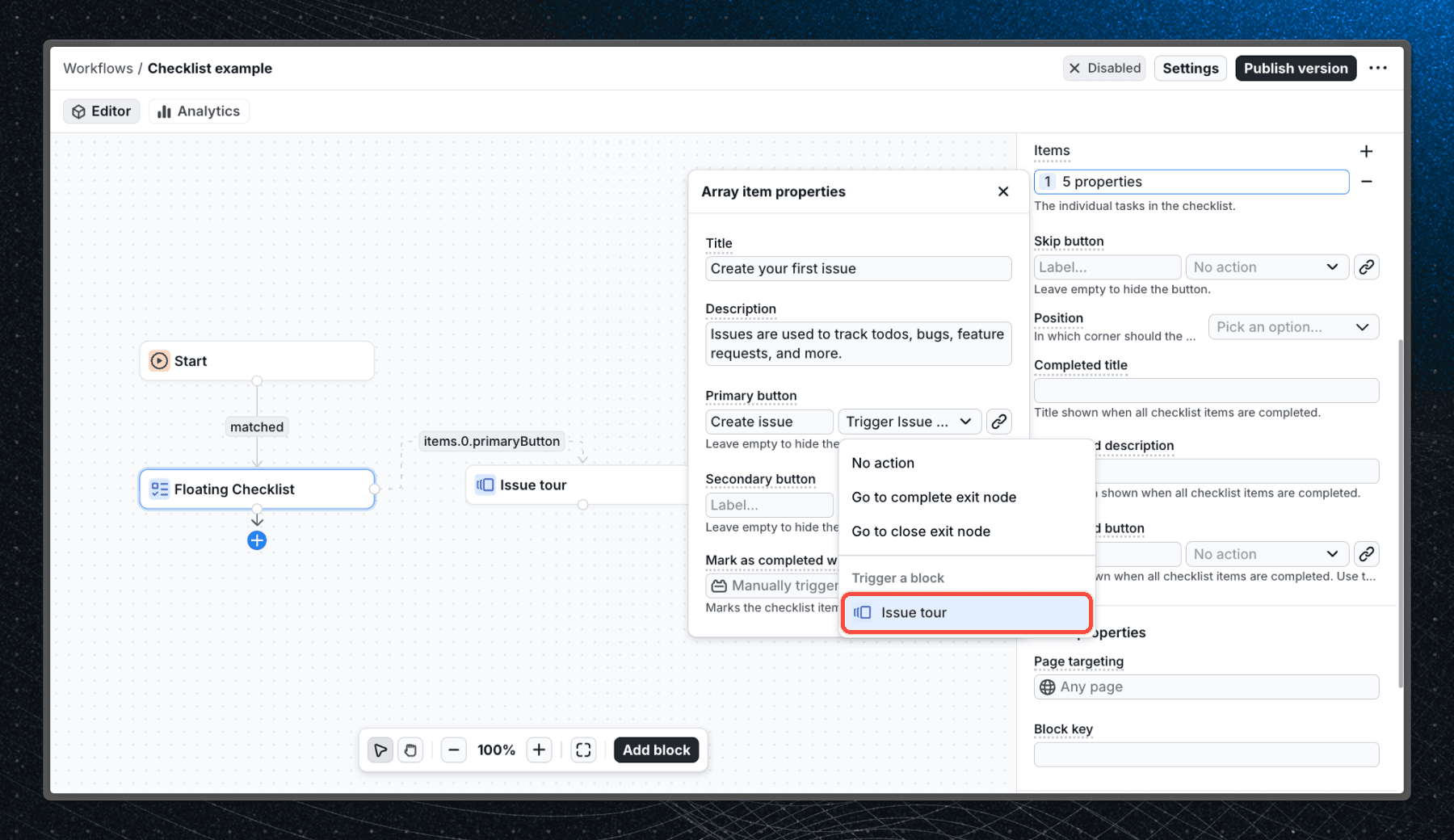Expand the Skip button No action dropdown
Viewport: 1454px width, 840px height.
[1266, 267]
